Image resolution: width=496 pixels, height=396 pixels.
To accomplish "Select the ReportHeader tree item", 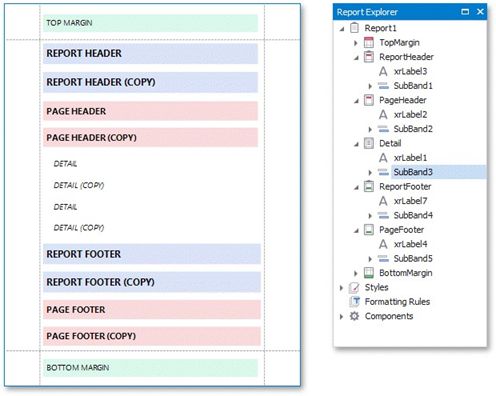I will click(x=406, y=57).
